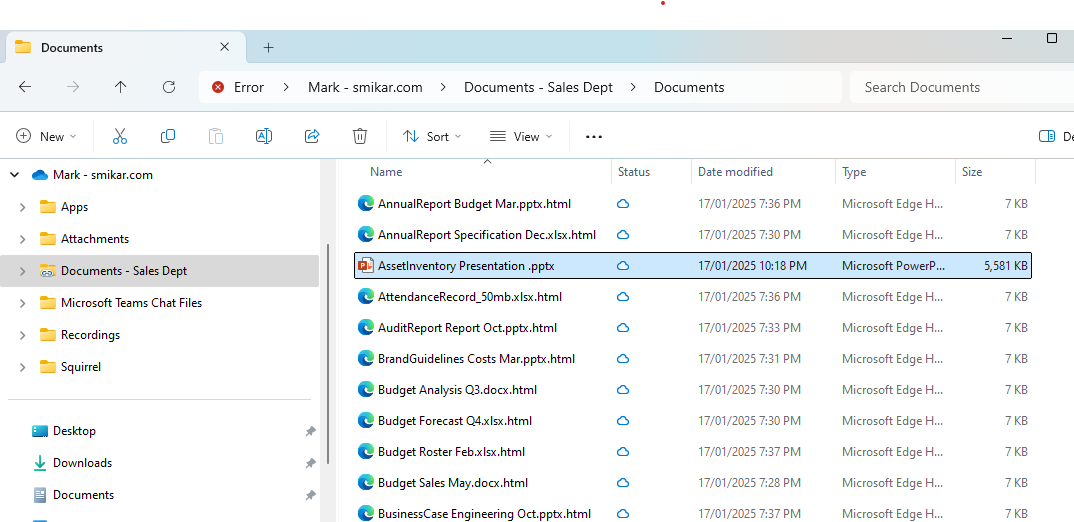The image size is (1074, 522).
Task: Click the OneDrive cloud icon in sidebar
Action: (x=40, y=175)
